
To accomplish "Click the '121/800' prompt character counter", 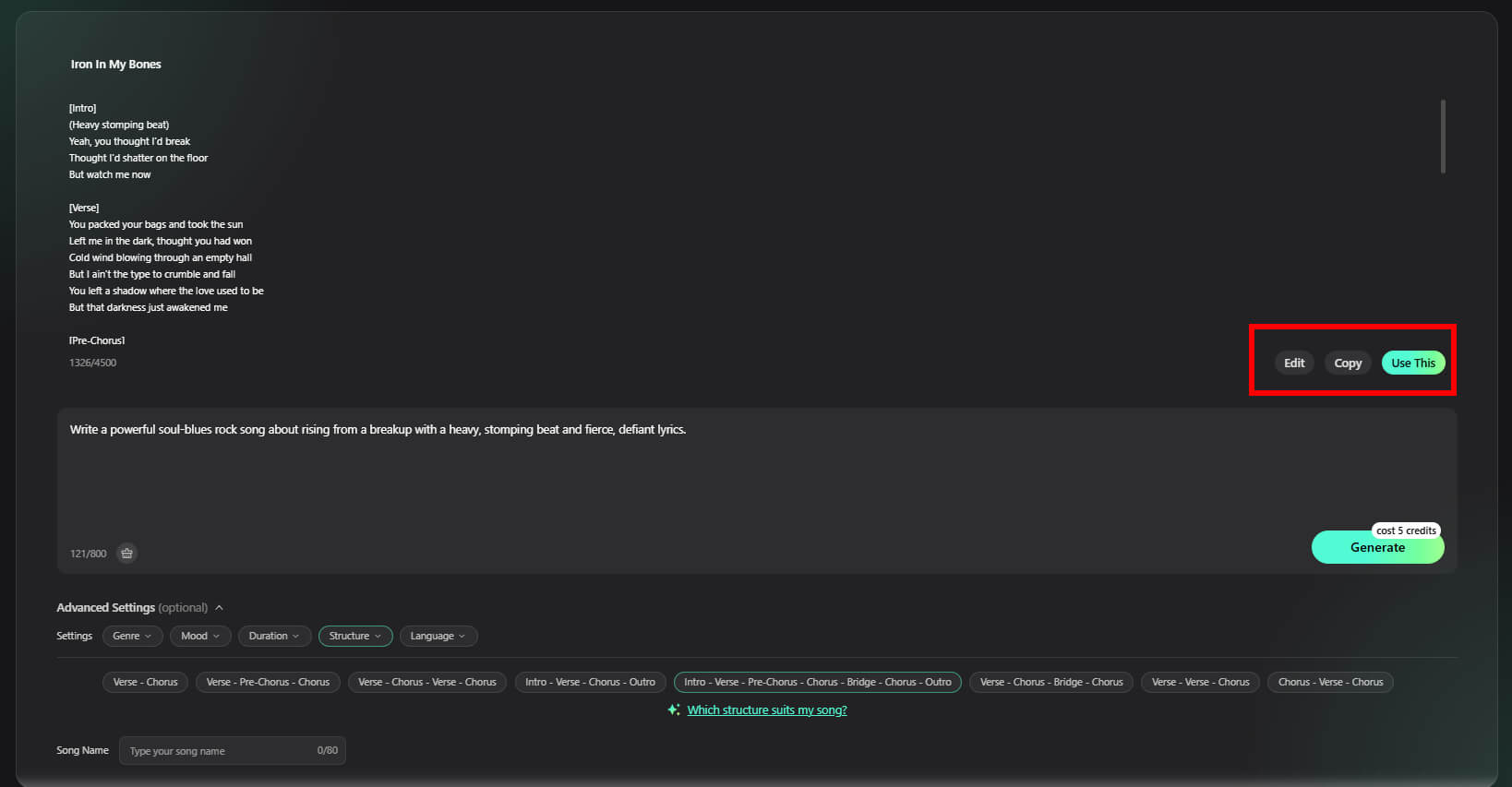I will 89,554.
